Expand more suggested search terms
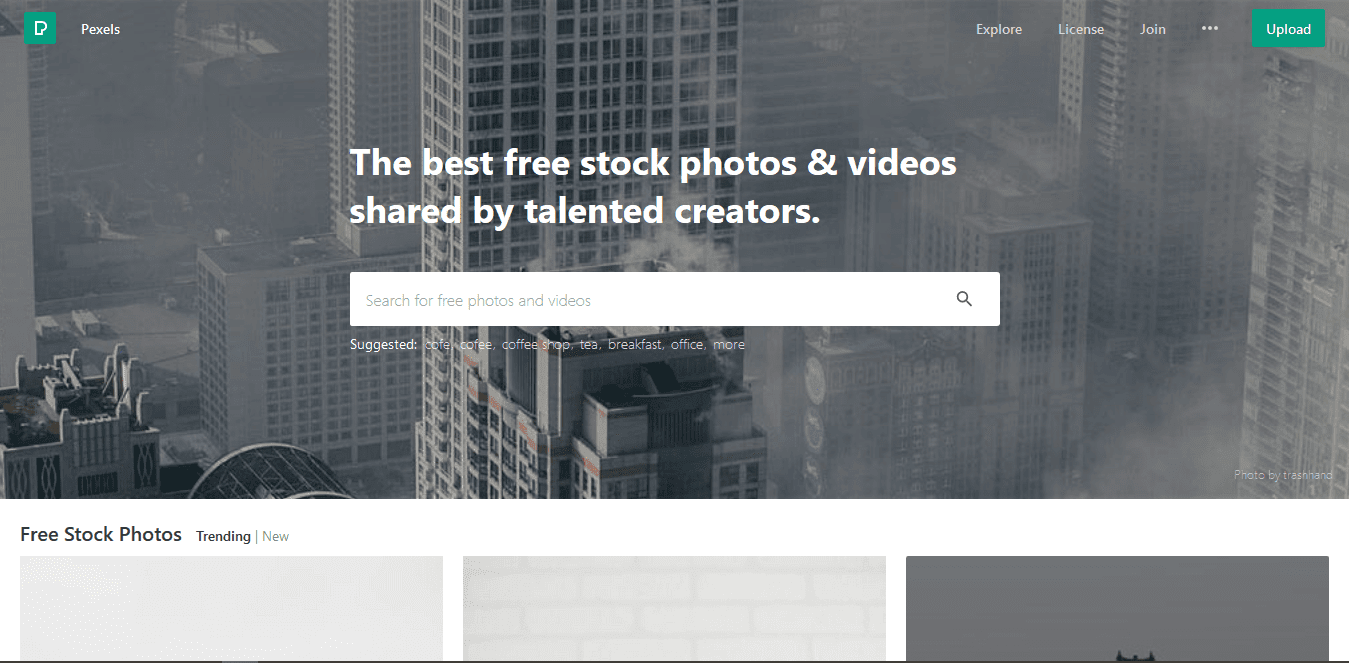 click(729, 344)
